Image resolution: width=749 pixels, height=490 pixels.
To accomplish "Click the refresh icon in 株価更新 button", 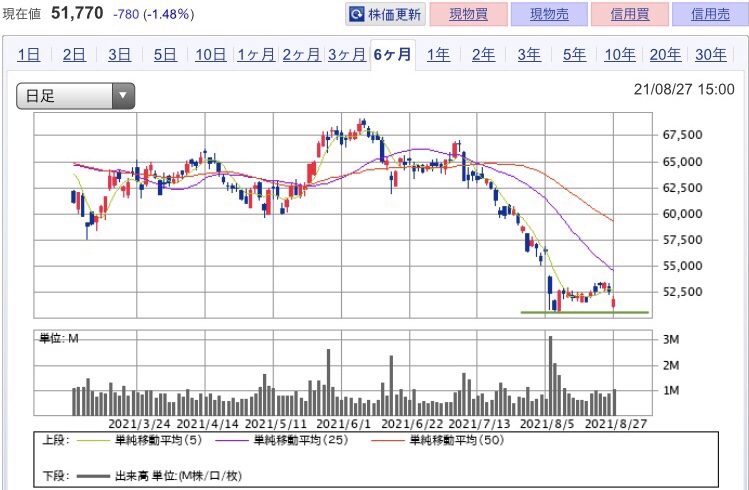I will click(356, 14).
